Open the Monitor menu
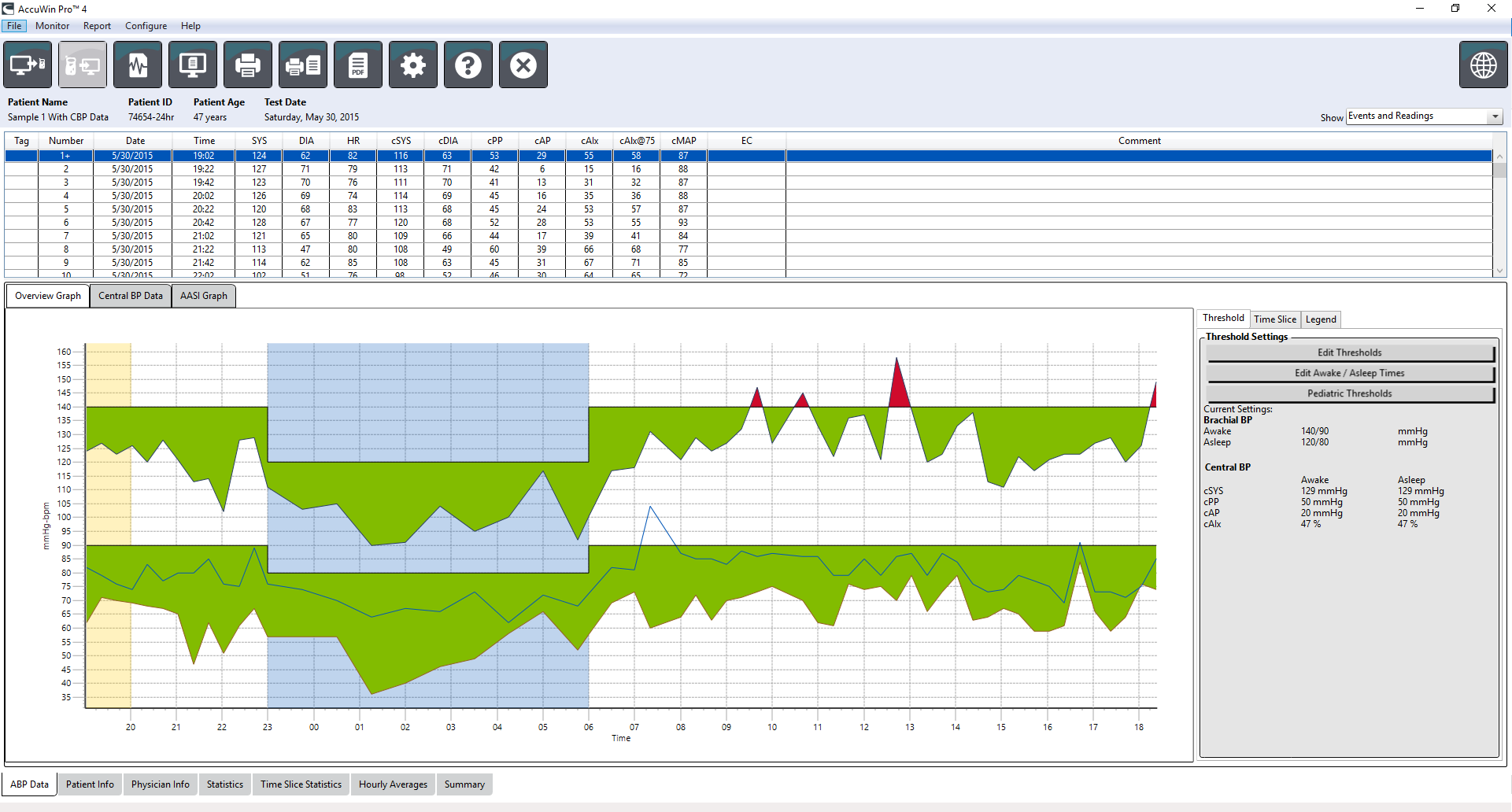The height and width of the screenshot is (812, 1512). pos(52,26)
